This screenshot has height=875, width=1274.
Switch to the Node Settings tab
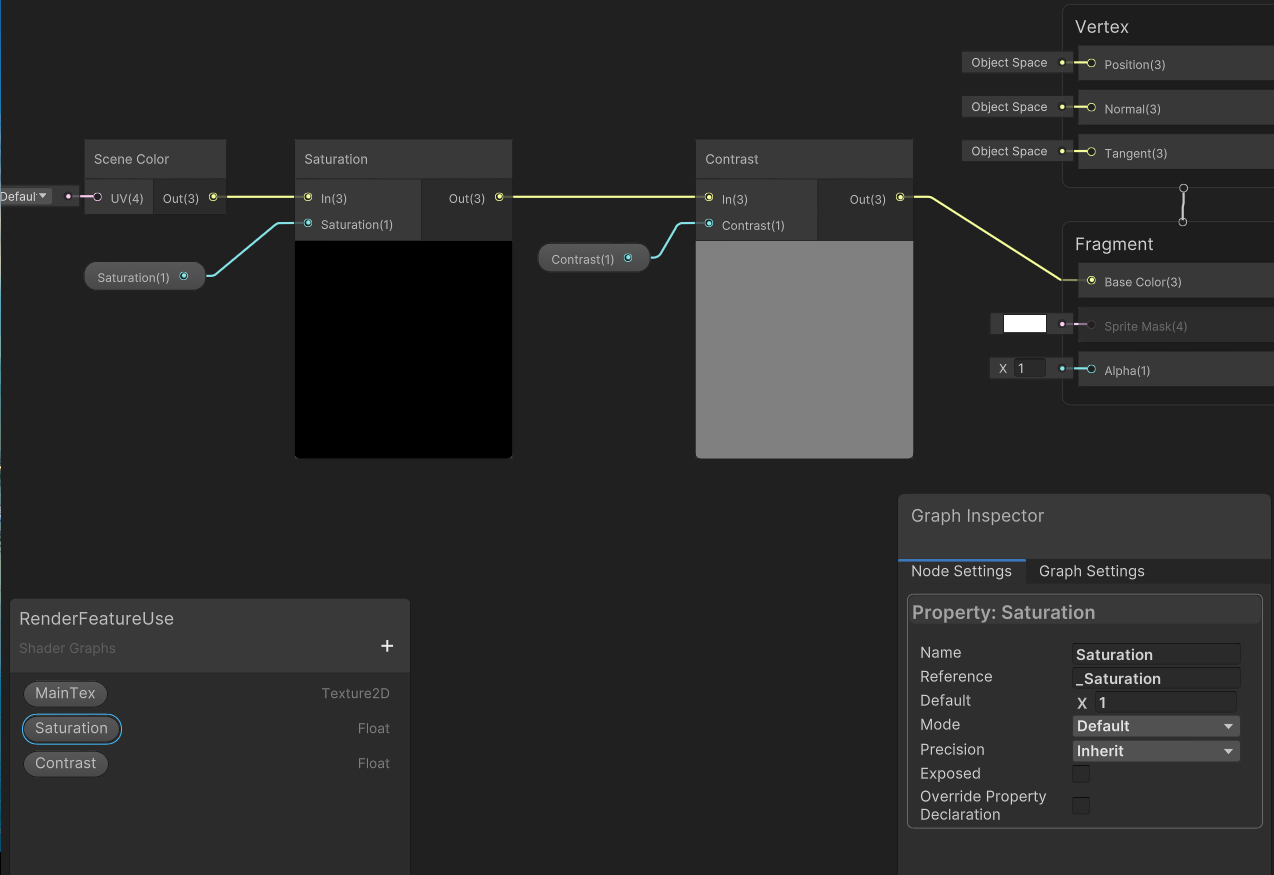[x=961, y=571]
